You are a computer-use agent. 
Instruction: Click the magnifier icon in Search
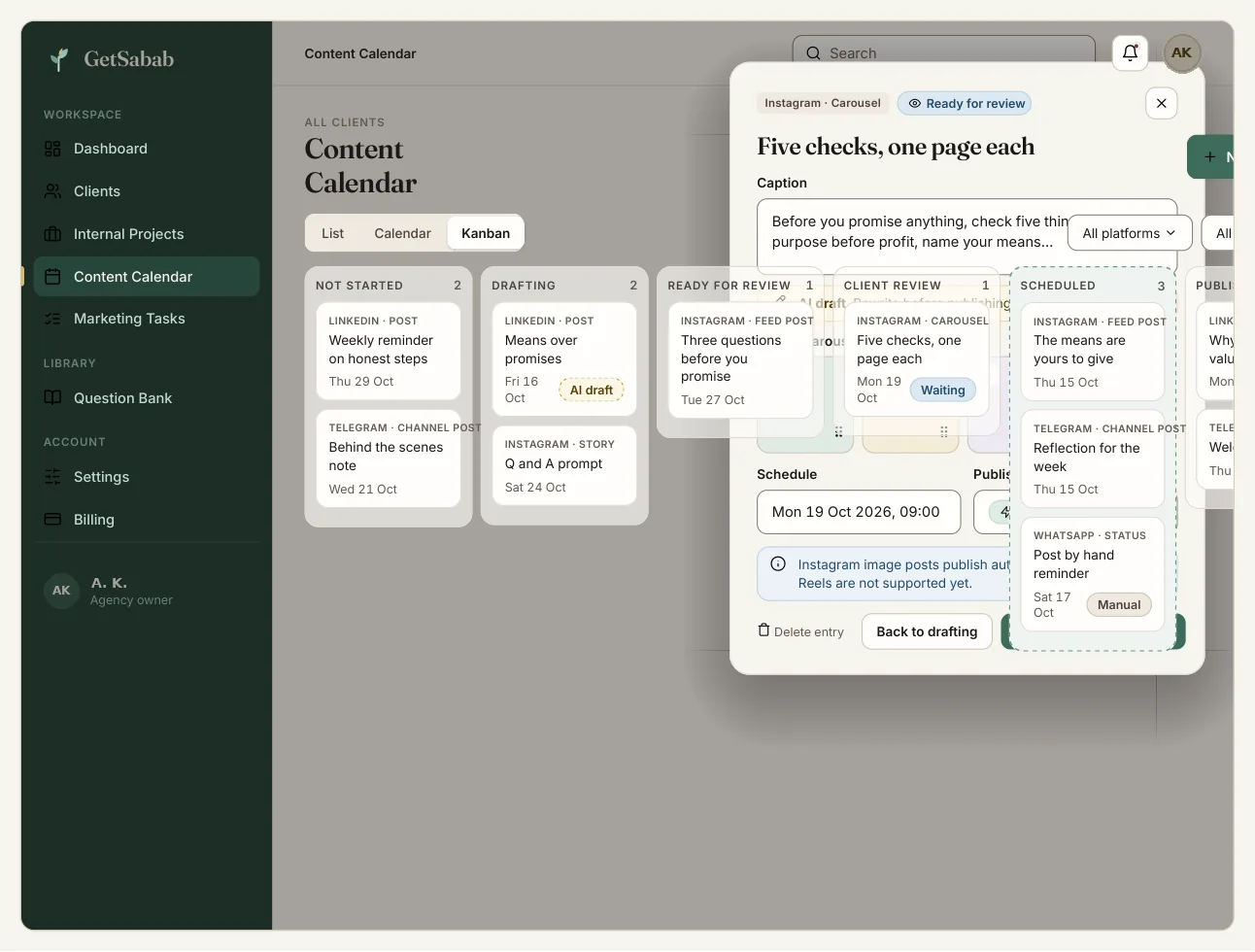[813, 53]
